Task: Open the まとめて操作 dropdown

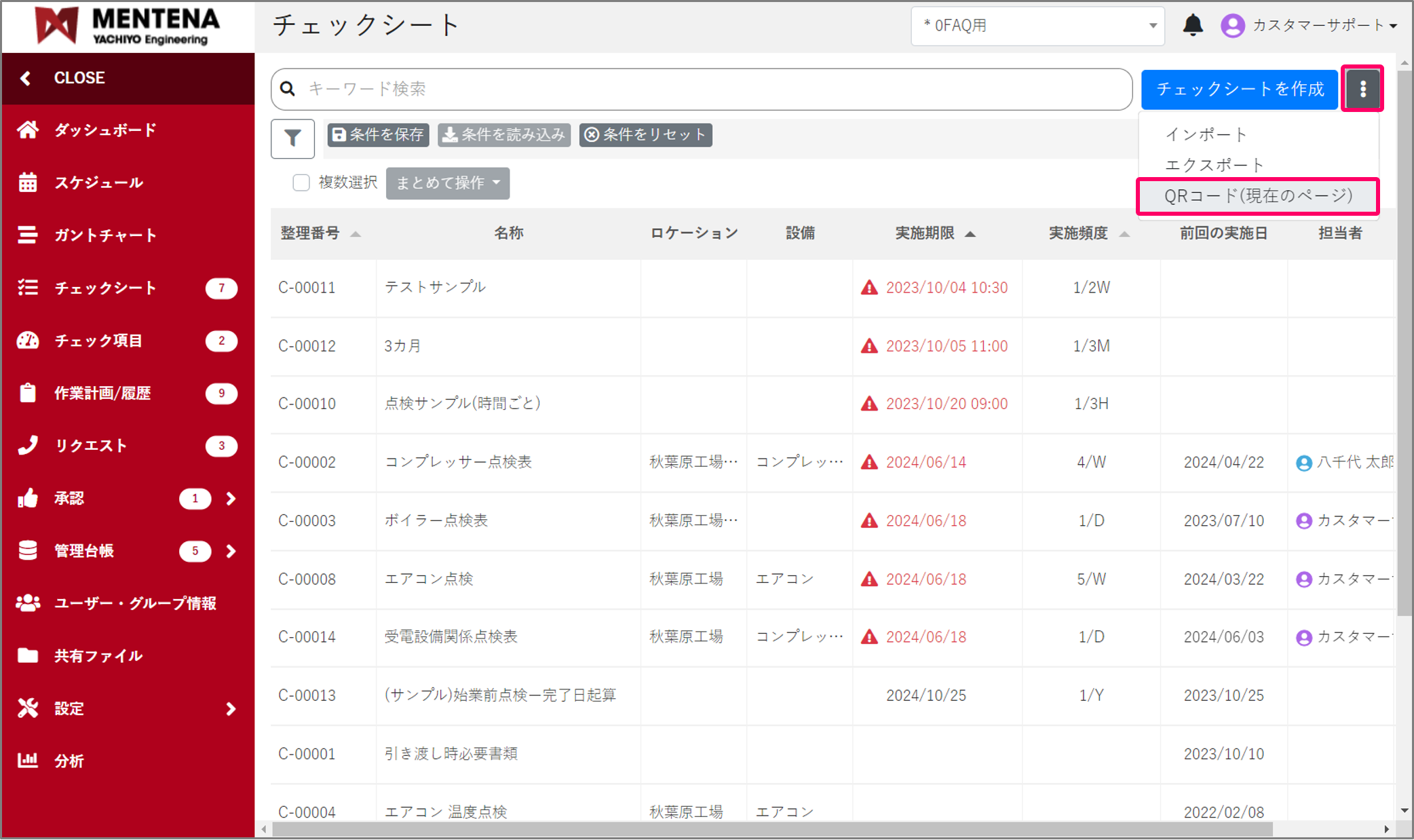Action: pos(447,183)
